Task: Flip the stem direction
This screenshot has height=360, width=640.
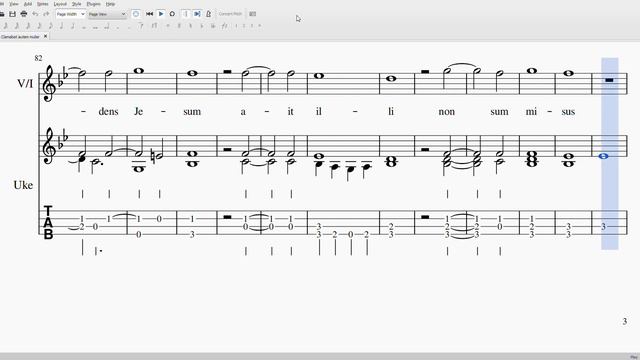Action: pos(224,26)
